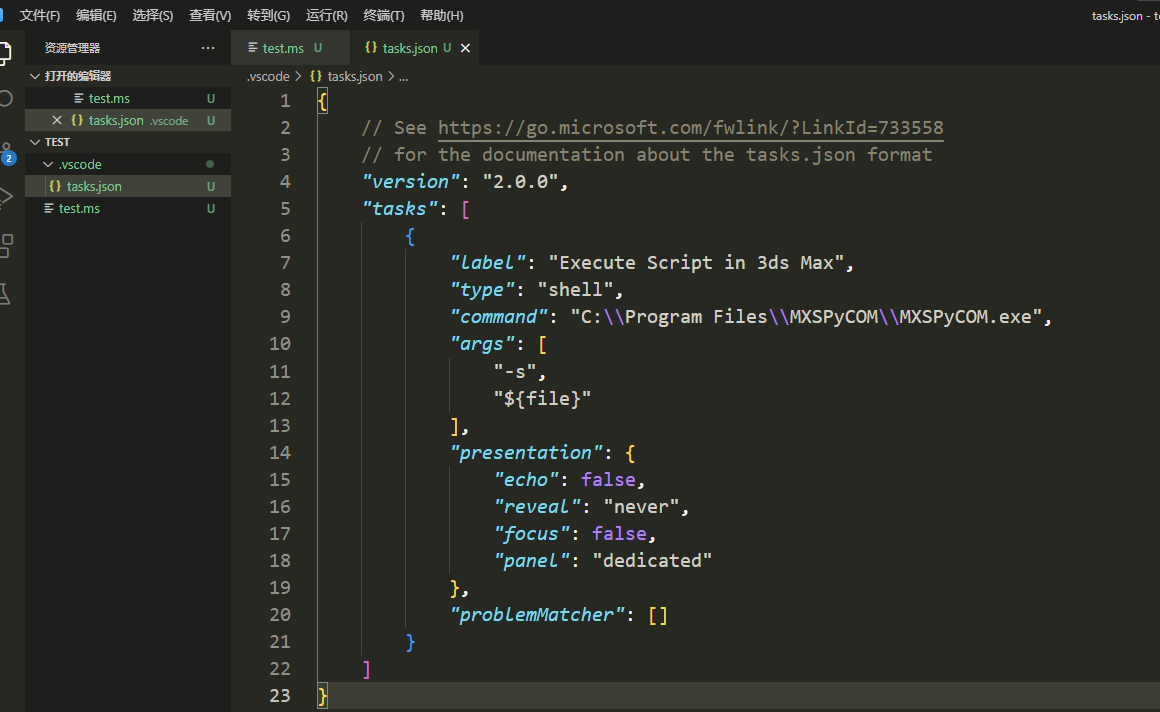Open the Source Control view with badge 2
The width and height of the screenshot is (1160, 712).
click(7, 152)
